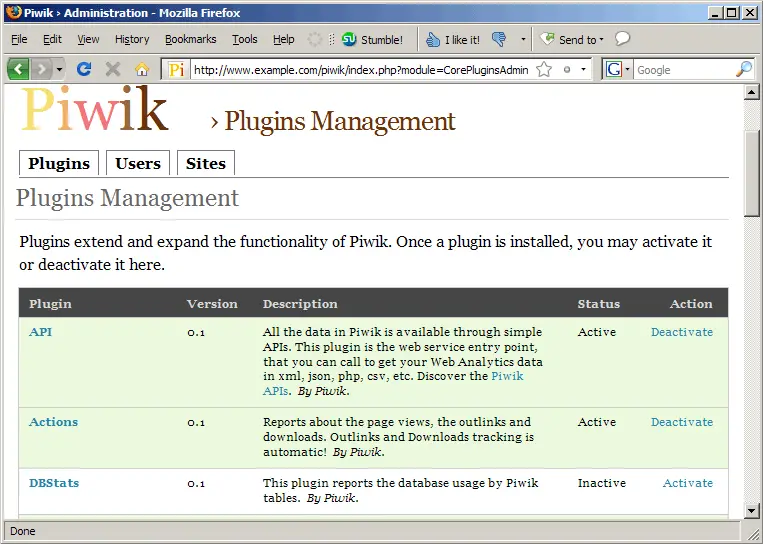Open the DBStats plugin link
The height and width of the screenshot is (544, 763).
click(x=54, y=483)
